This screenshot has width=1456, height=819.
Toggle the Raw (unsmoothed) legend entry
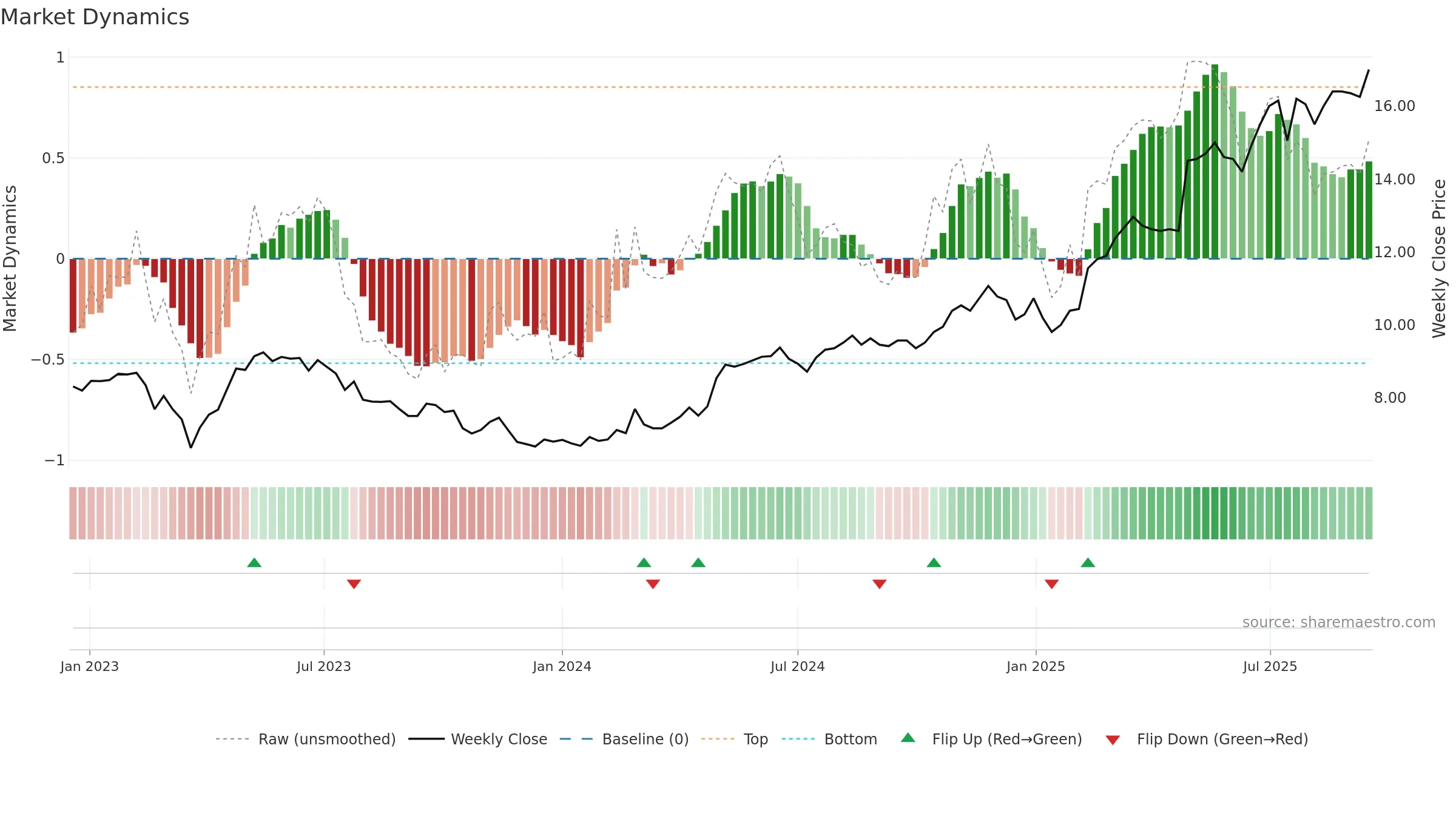click(x=306, y=739)
